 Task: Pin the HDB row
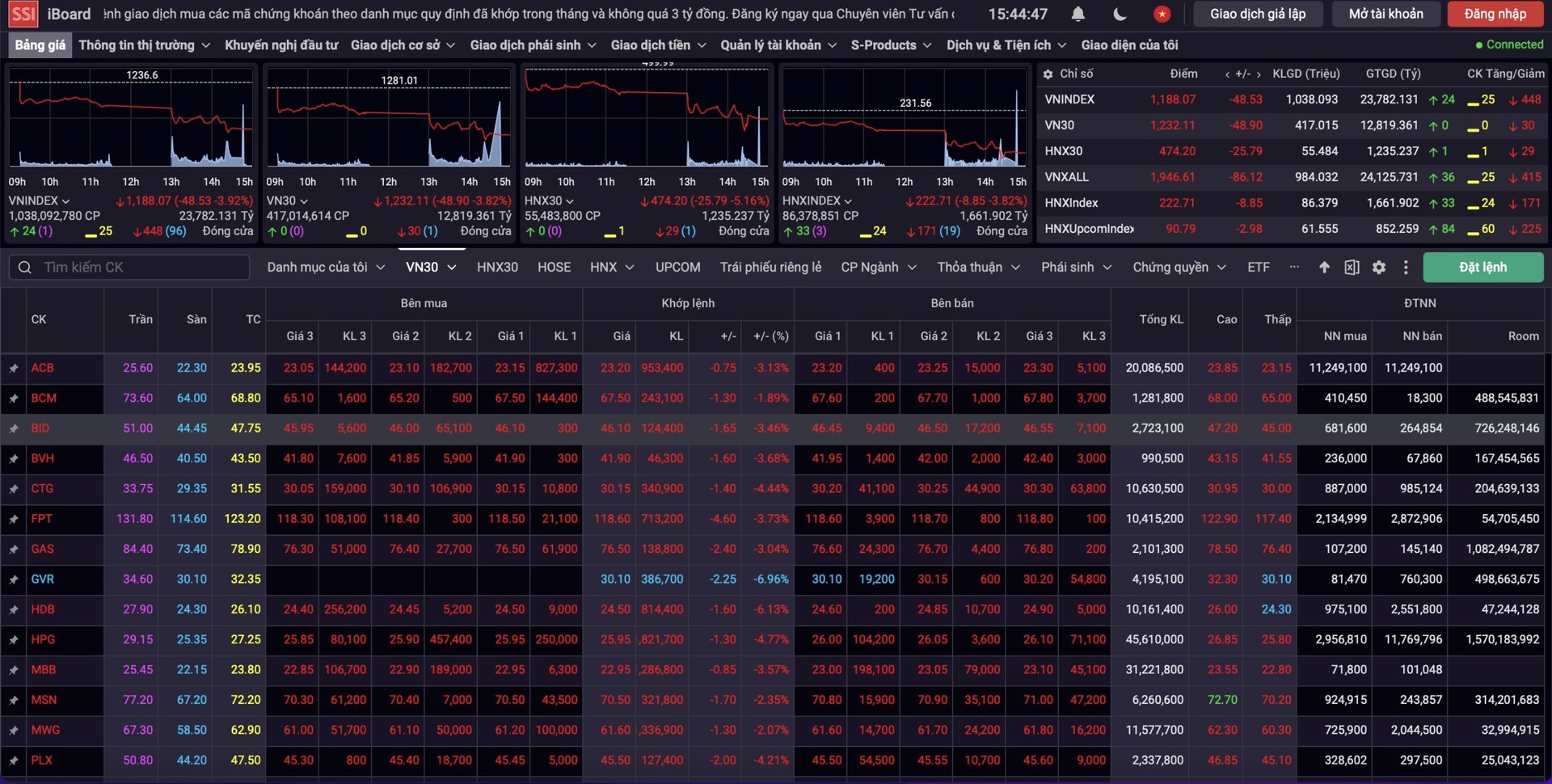(x=14, y=609)
